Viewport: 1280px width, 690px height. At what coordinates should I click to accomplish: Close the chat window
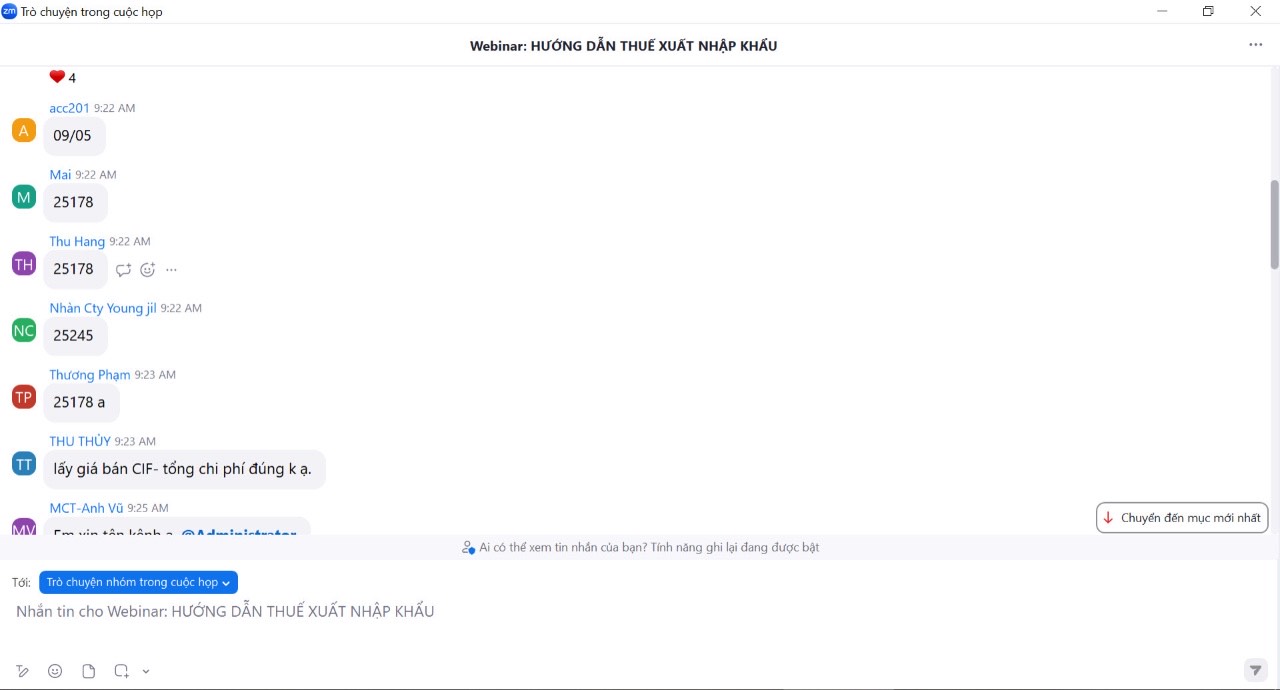[1255, 11]
